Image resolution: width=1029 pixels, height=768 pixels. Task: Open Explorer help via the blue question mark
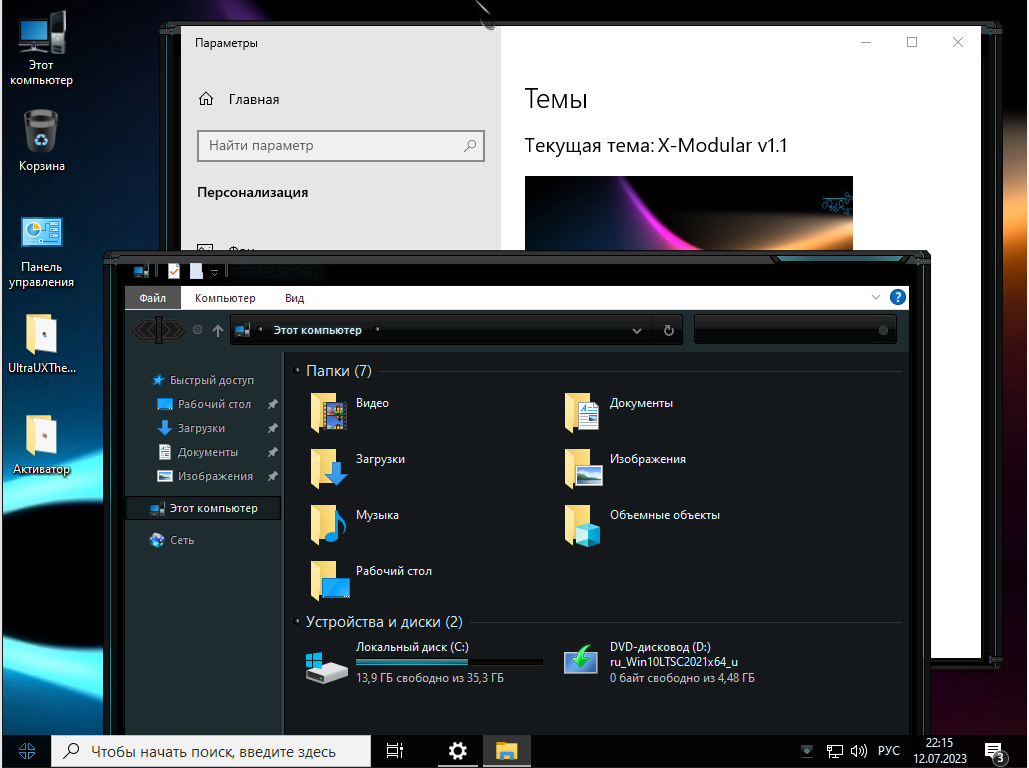tap(898, 298)
